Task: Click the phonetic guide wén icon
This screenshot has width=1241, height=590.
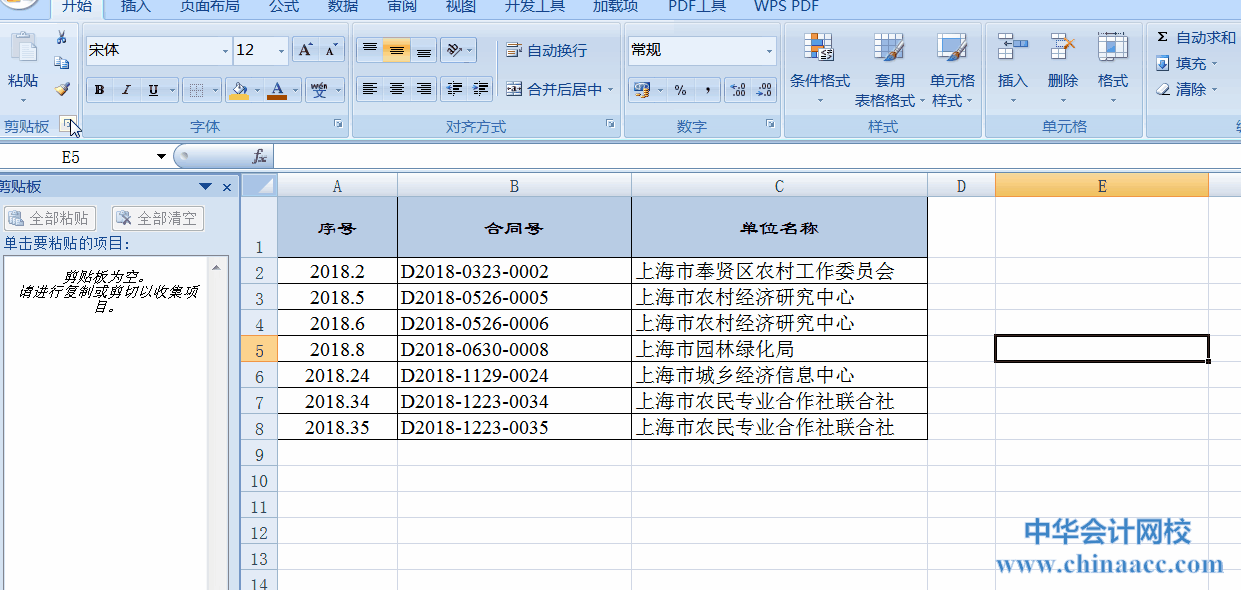Action: tap(319, 90)
